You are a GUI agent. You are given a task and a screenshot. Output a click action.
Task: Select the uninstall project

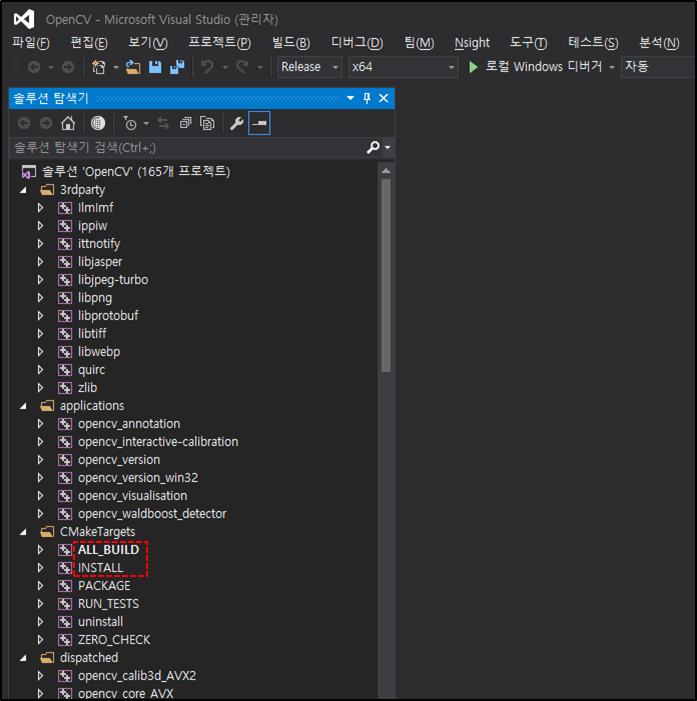coord(101,622)
